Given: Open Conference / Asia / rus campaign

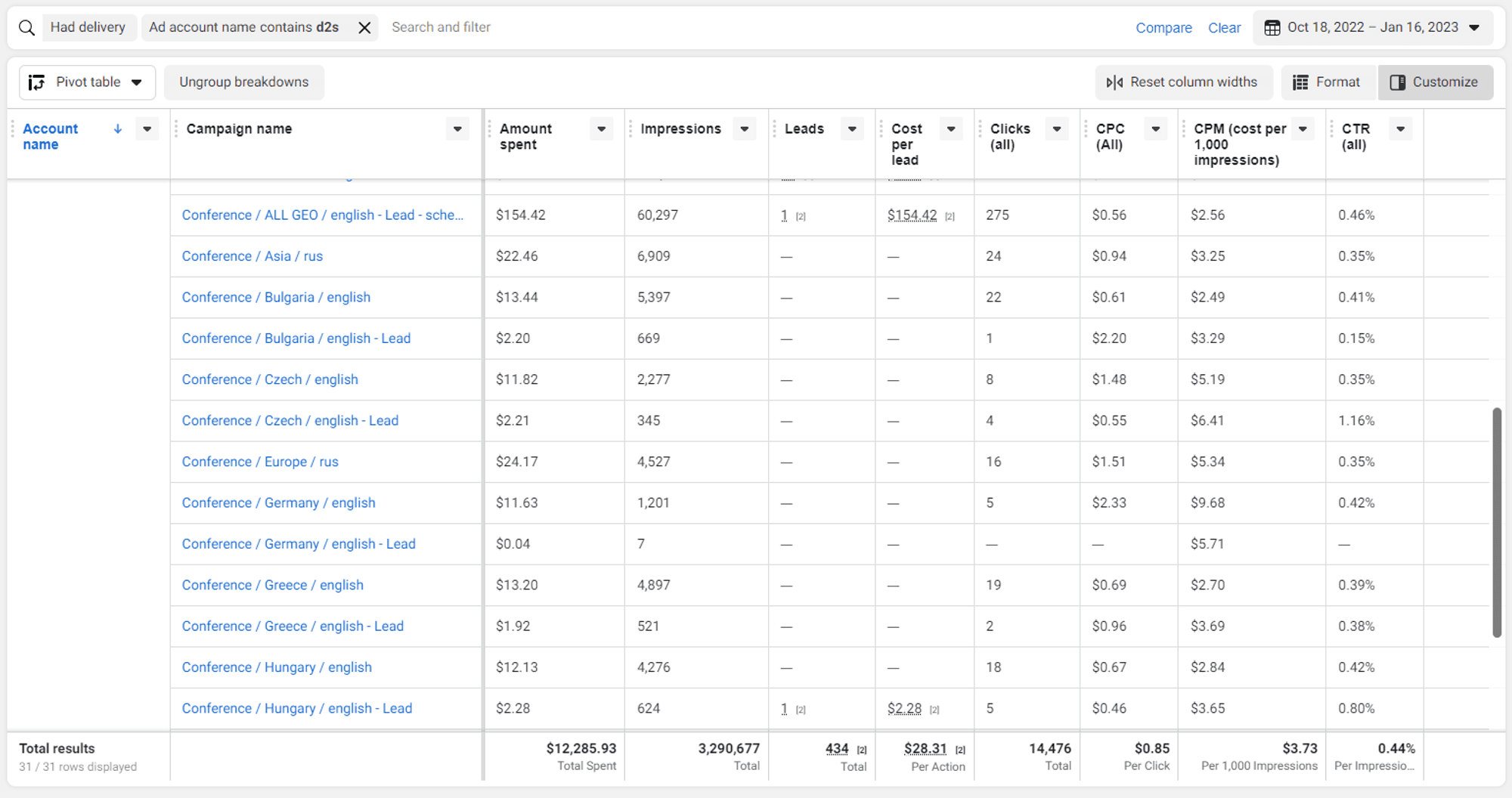Looking at the screenshot, I should (252, 256).
